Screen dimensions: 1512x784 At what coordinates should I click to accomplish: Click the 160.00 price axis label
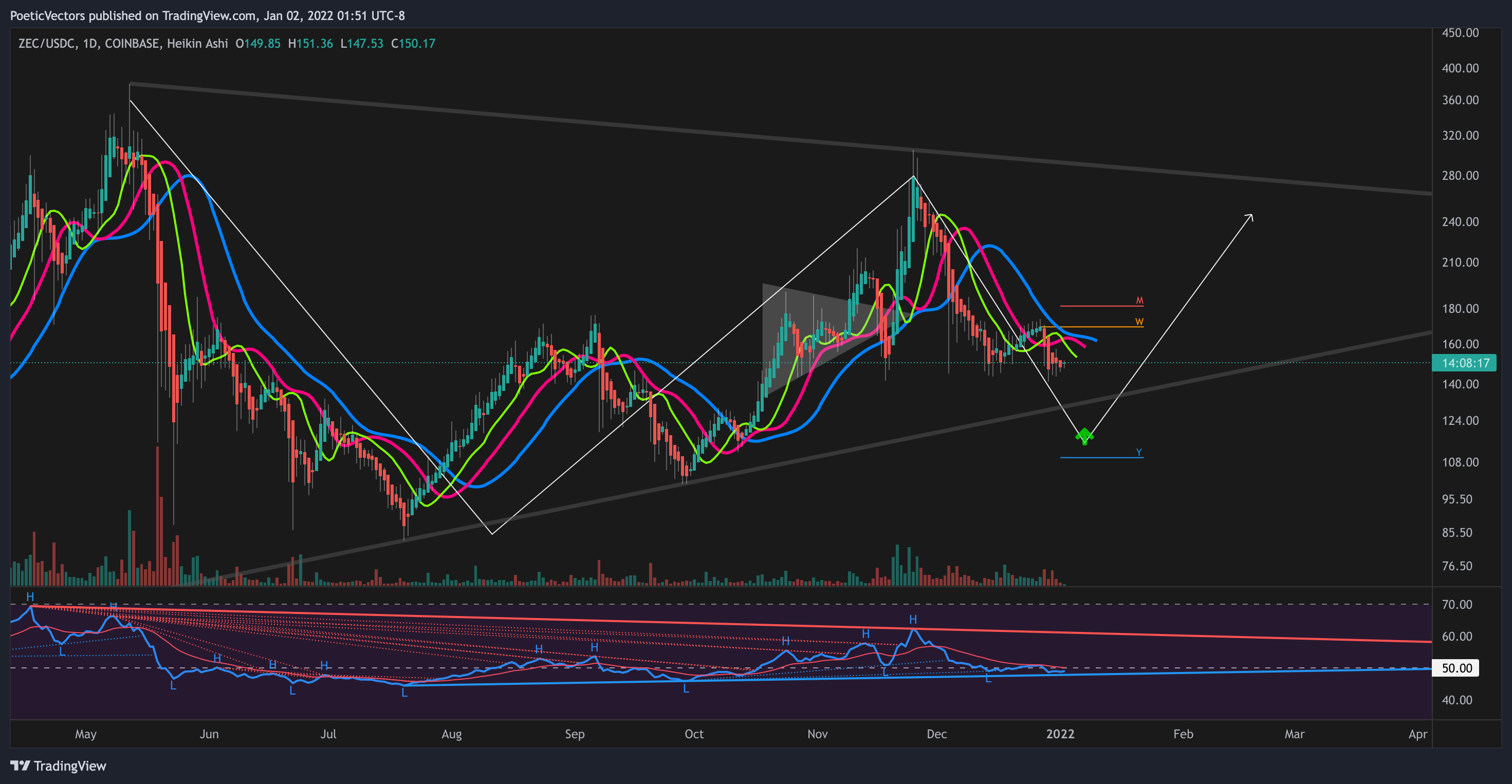click(x=1460, y=344)
